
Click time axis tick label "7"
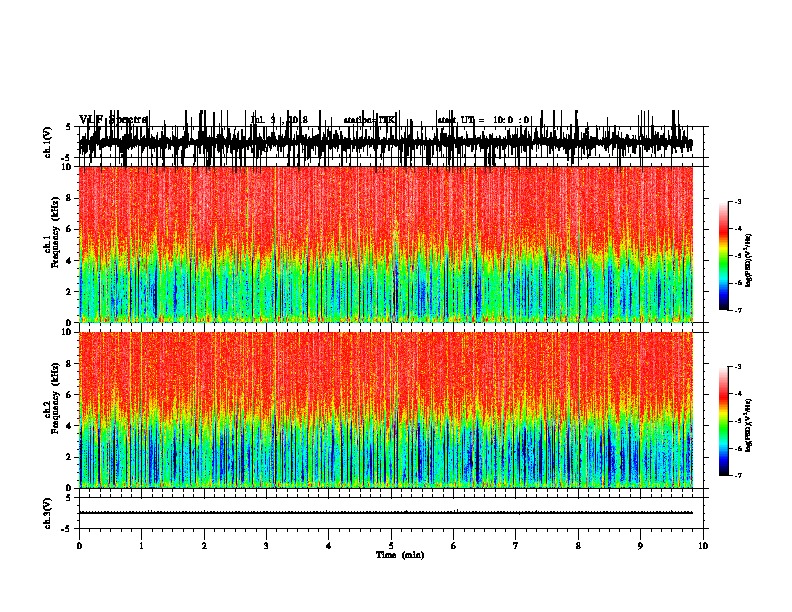(x=516, y=546)
